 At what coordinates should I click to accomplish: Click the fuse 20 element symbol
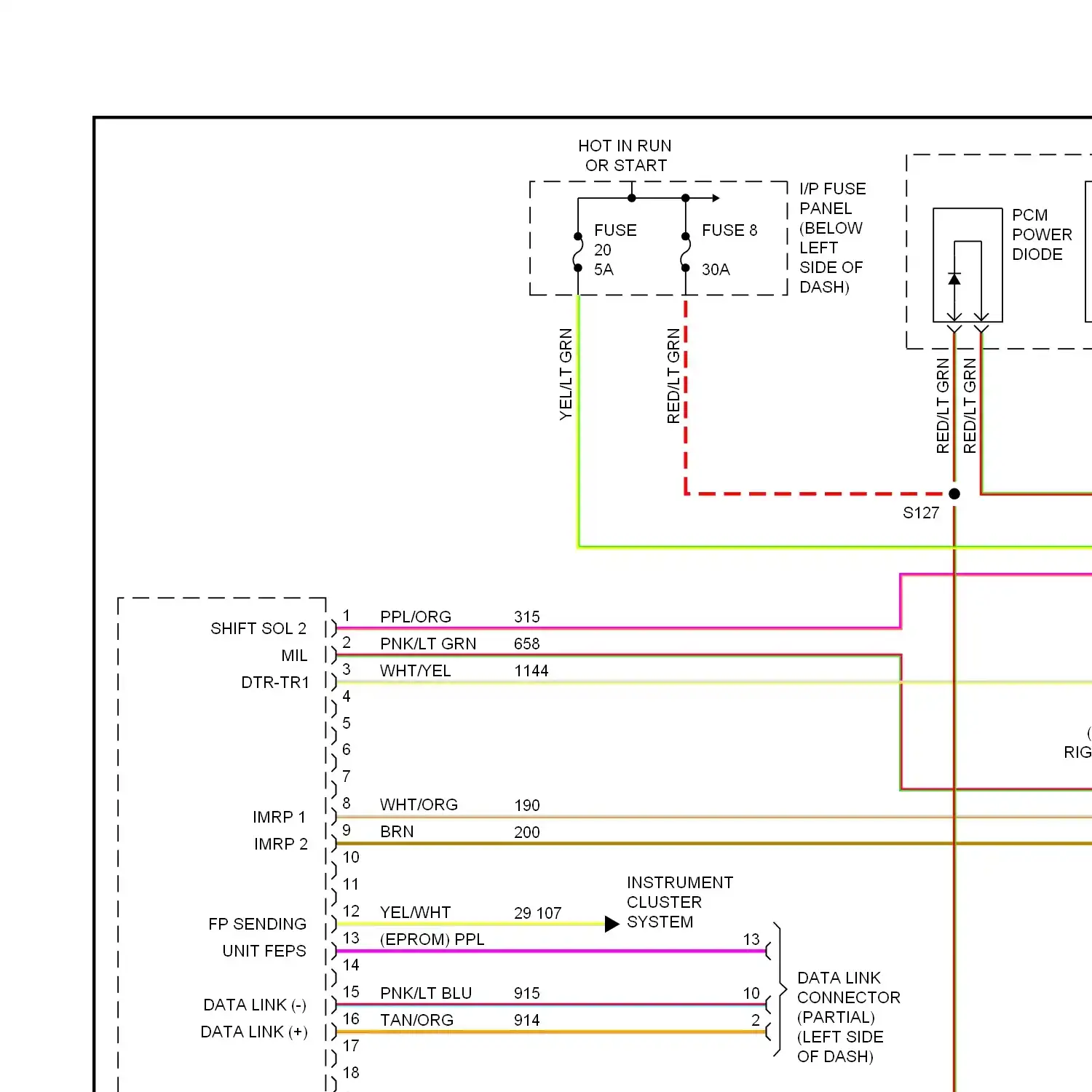[x=578, y=252]
